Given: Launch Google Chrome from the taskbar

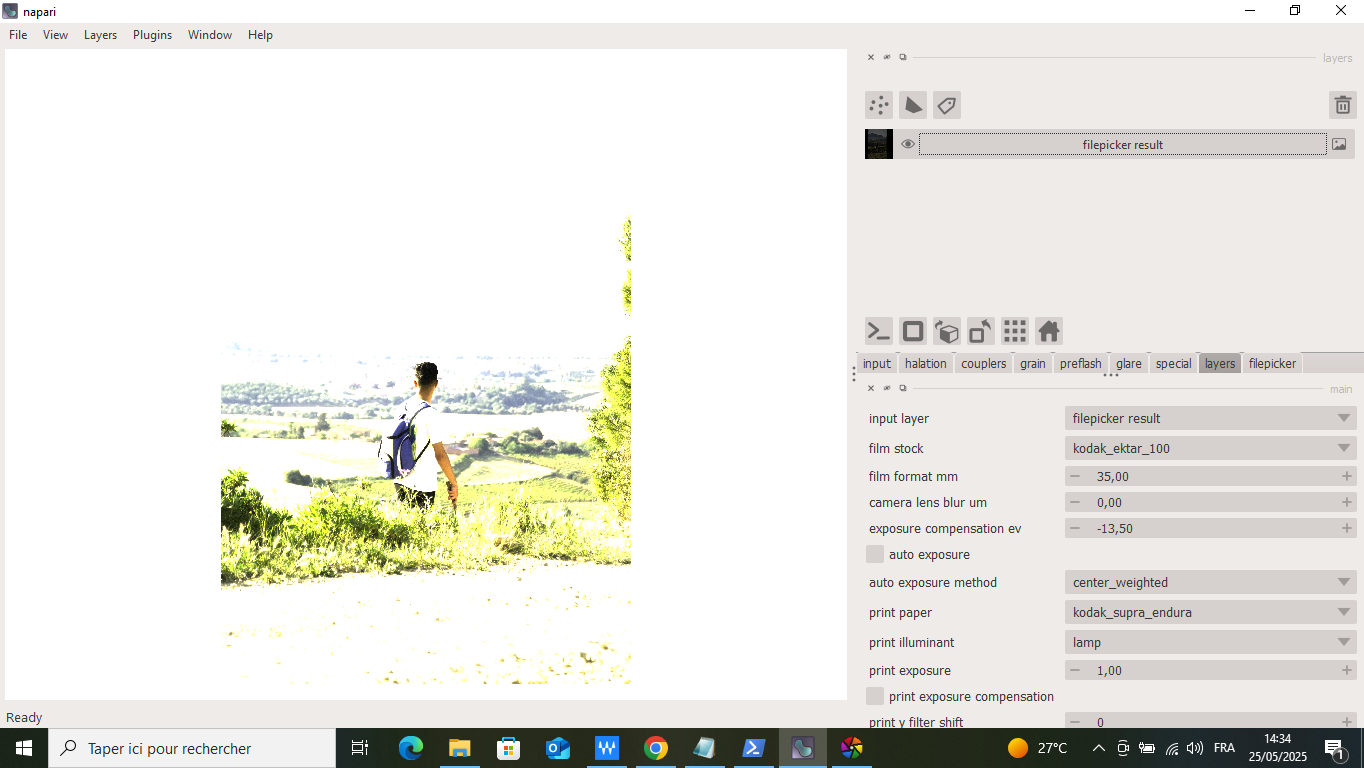Looking at the screenshot, I should point(656,748).
